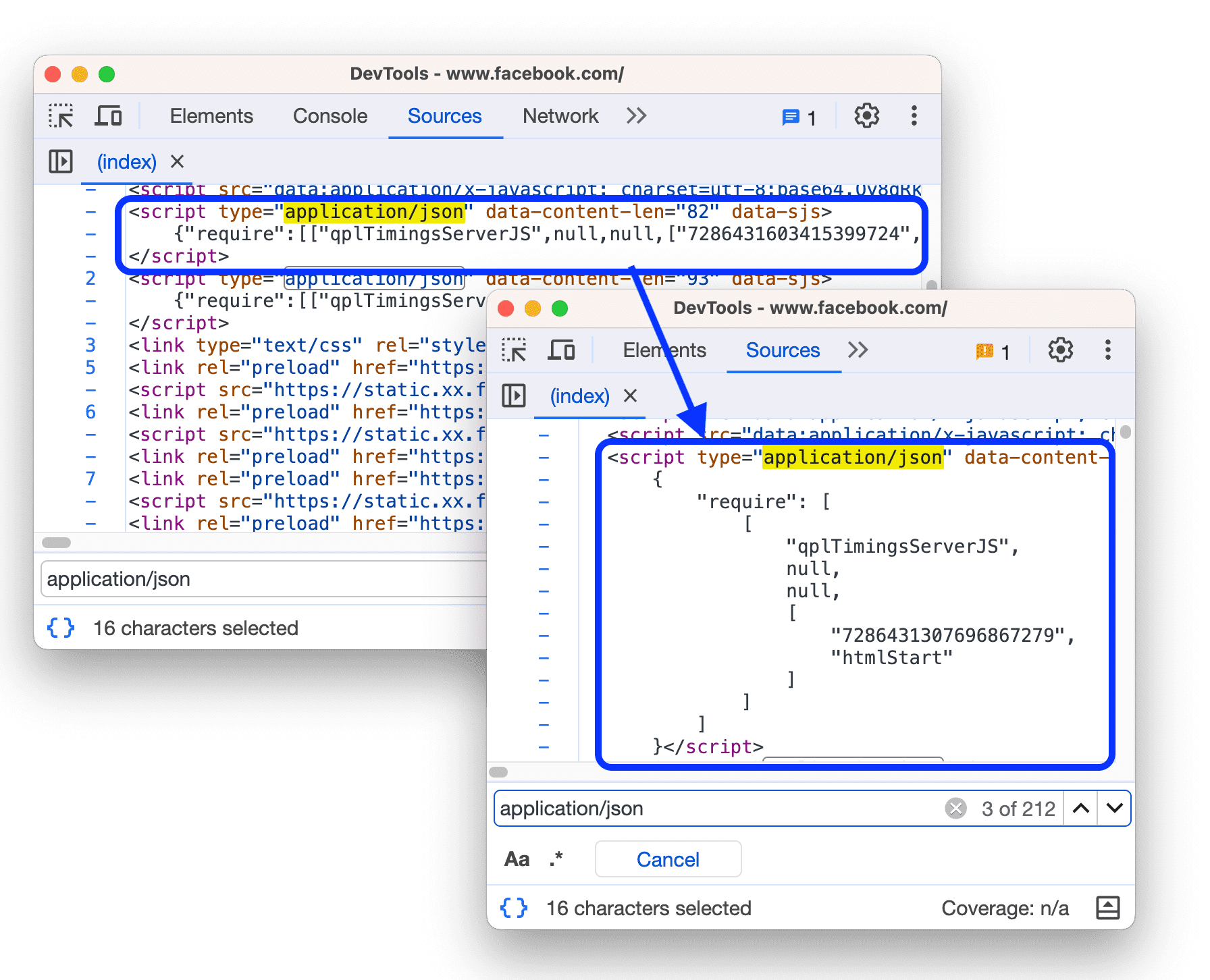The width and height of the screenshot is (1210, 980).
Task: Open the three-dot customize DevTools menu
Action: (x=1107, y=350)
